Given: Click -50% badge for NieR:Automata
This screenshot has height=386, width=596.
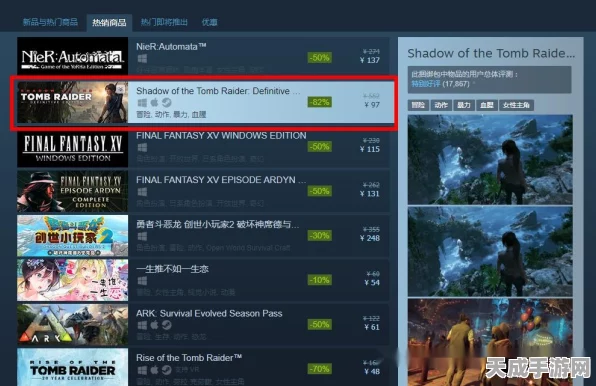Looking at the screenshot, I should click(319, 58).
